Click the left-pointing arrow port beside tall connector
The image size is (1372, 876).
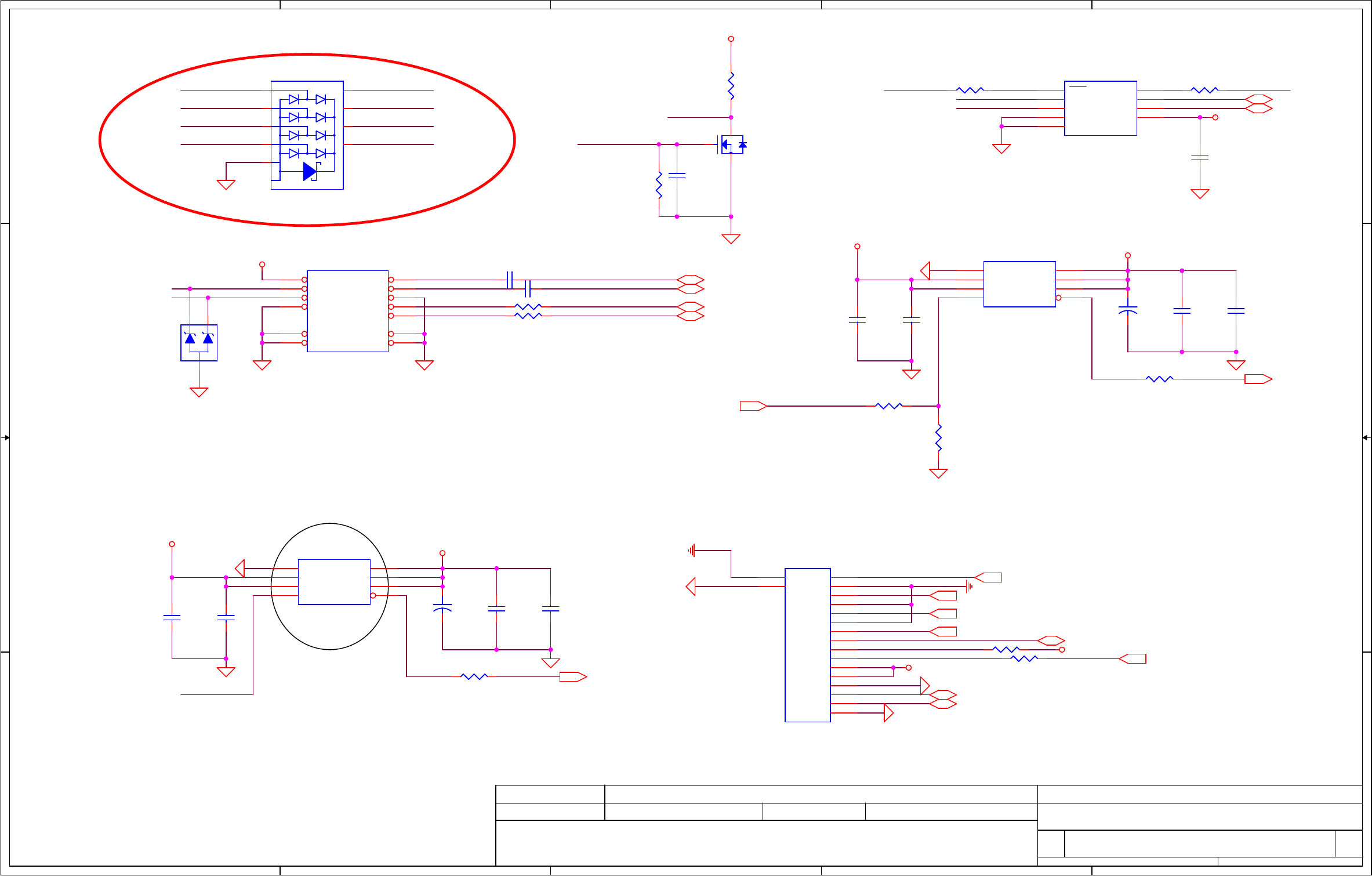point(691,587)
